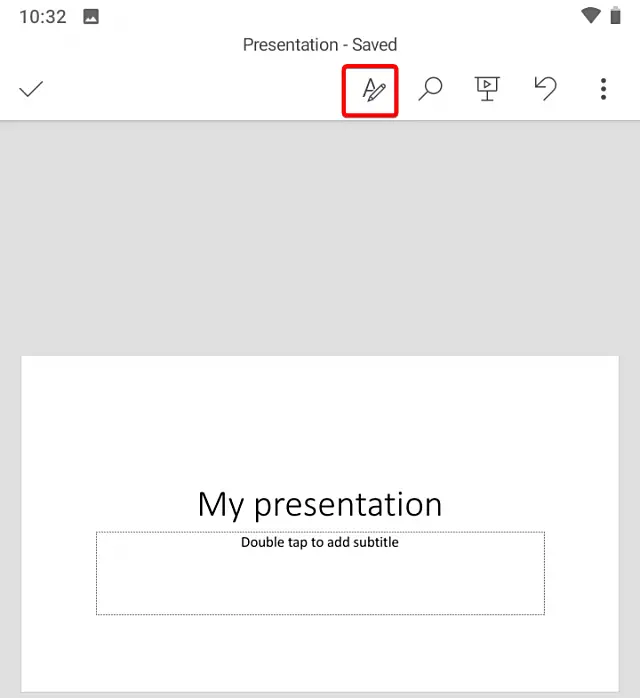Open the search magnifier icon
This screenshot has height=698, width=640.
(x=430, y=89)
